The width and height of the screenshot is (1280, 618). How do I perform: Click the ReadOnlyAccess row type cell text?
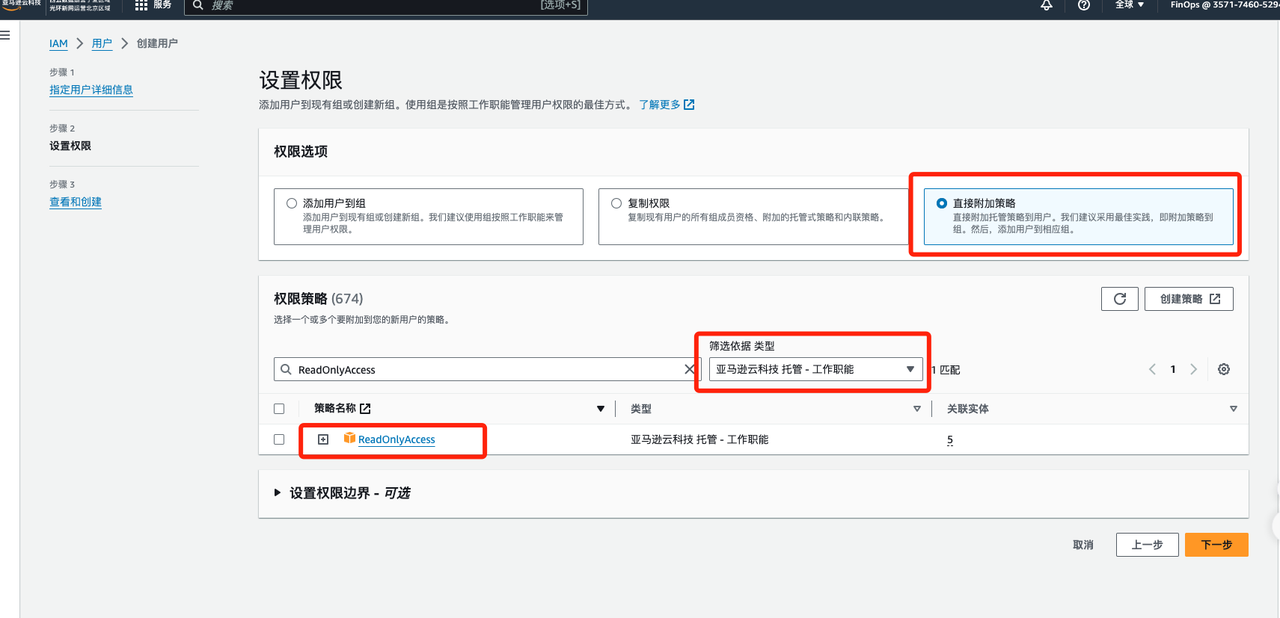(699, 439)
